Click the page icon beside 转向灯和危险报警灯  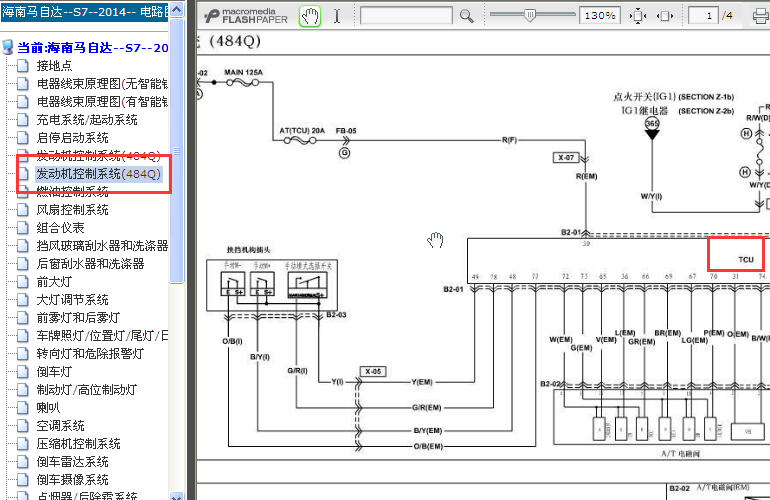pyautogui.click(x=23, y=354)
